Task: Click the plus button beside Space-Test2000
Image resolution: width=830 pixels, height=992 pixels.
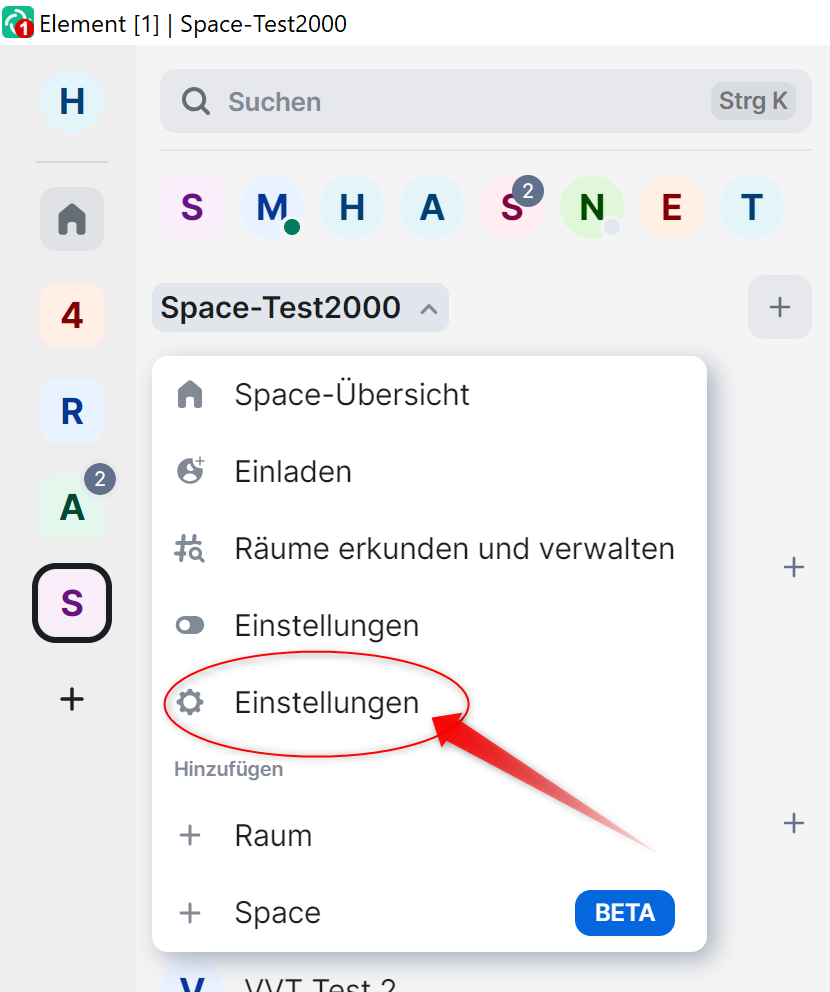Action: point(779,307)
